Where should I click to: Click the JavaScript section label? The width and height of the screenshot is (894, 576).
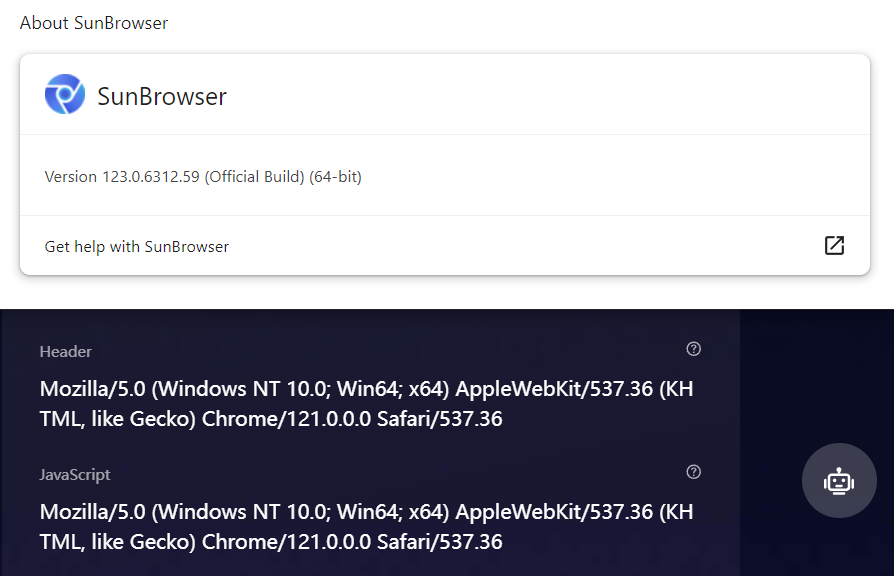coord(74,474)
